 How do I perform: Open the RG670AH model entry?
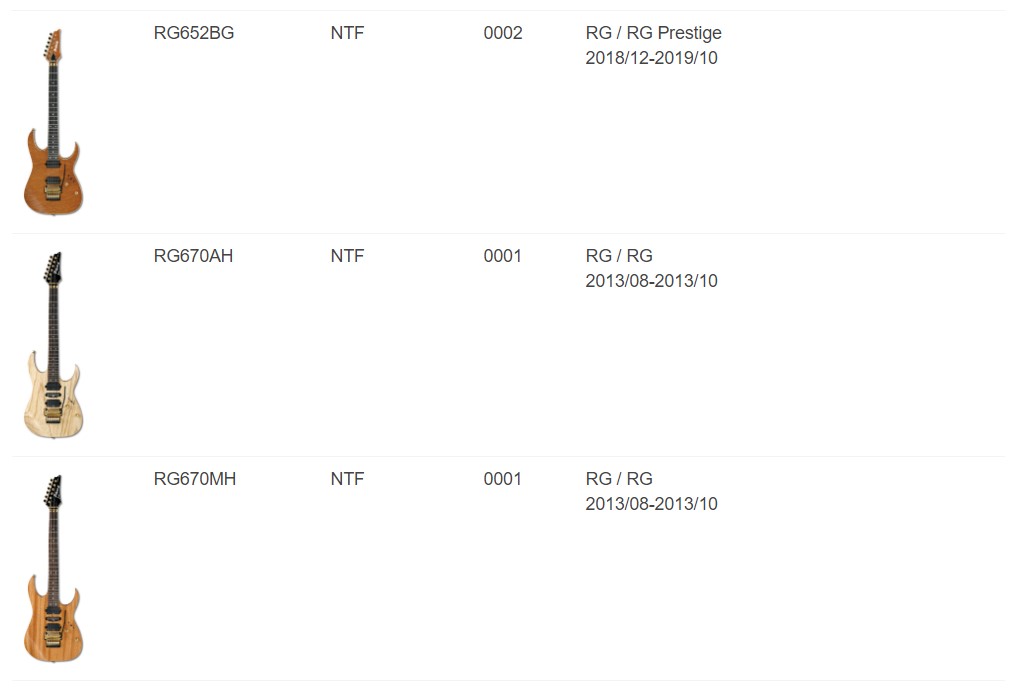tap(193, 256)
